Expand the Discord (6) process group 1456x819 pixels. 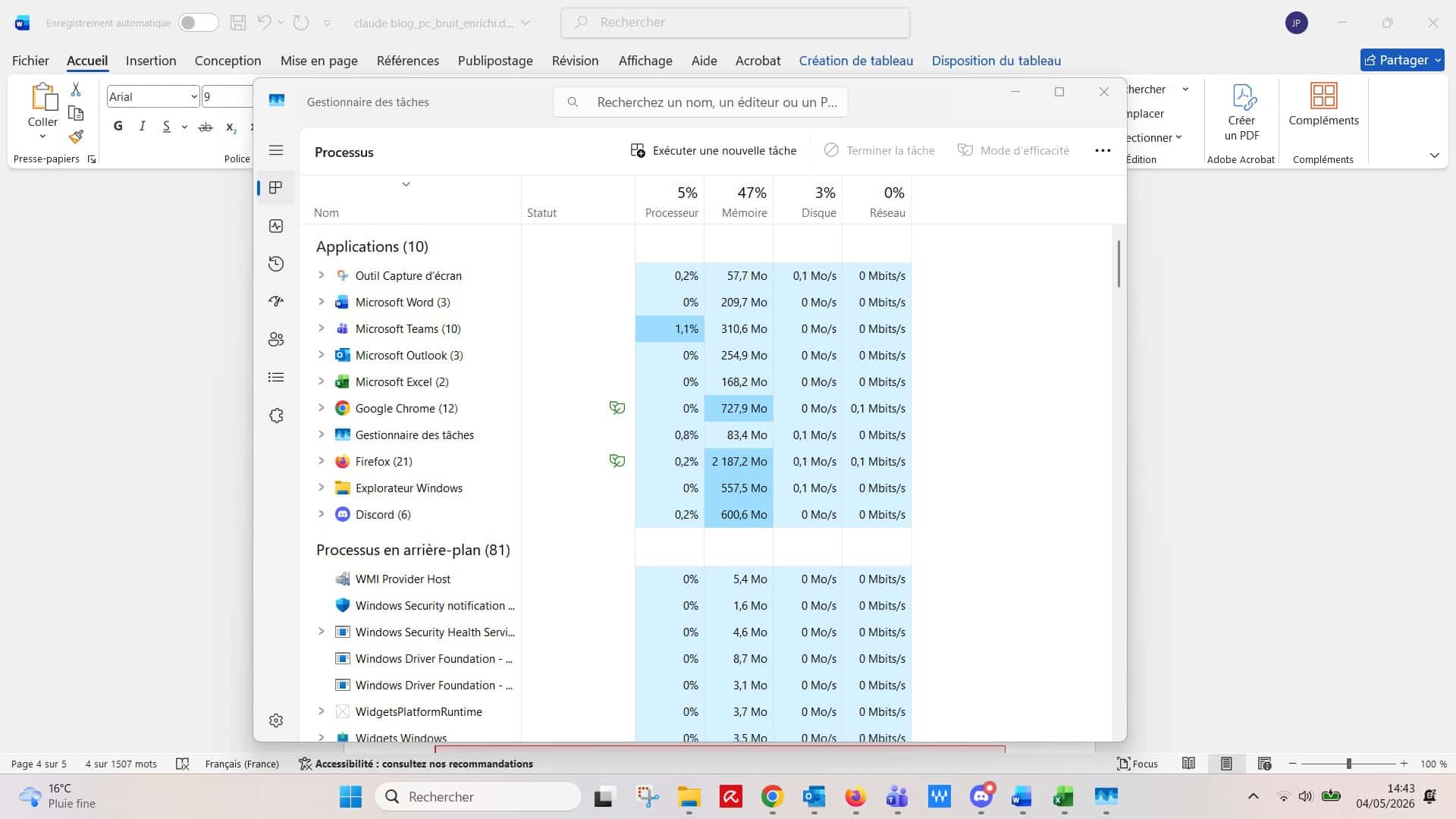[321, 514]
